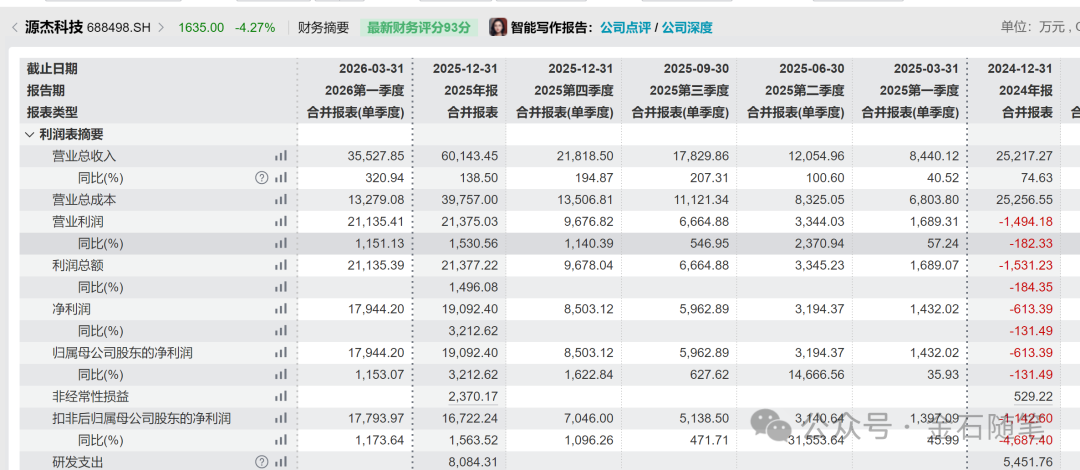The width and height of the screenshot is (1080, 470).
Task: Open the 公司深度 report link
Action: 687,28
